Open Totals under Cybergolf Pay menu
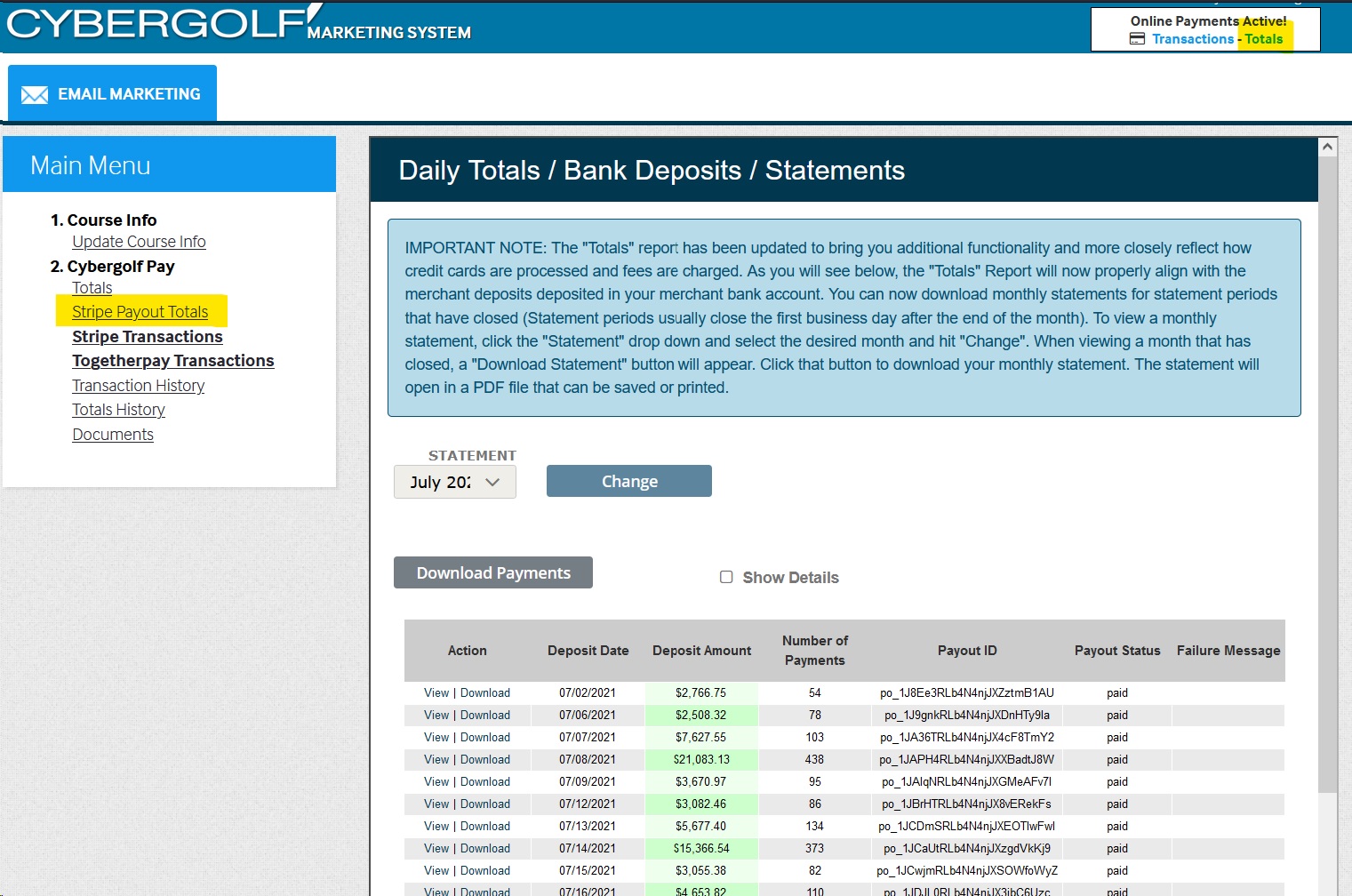Image resolution: width=1352 pixels, height=896 pixels. 92,288
